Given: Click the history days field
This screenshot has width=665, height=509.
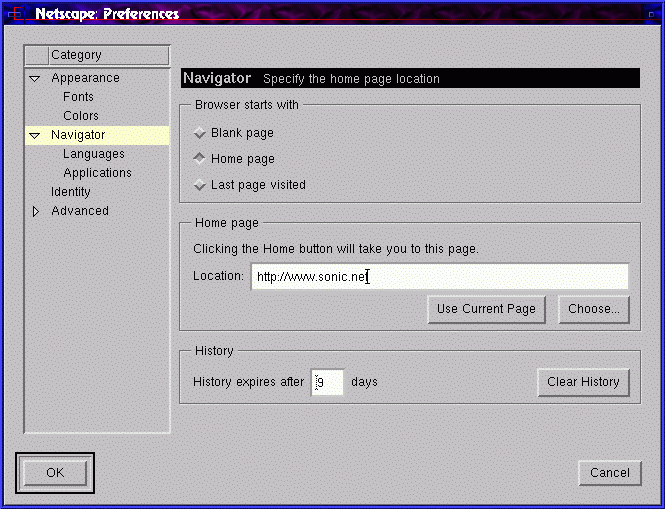Looking at the screenshot, I should pos(327,382).
